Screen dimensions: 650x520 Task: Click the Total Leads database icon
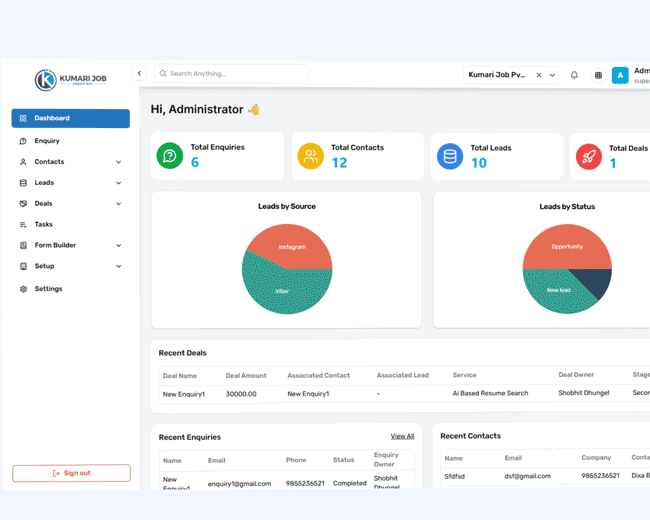click(x=450, y=156)
